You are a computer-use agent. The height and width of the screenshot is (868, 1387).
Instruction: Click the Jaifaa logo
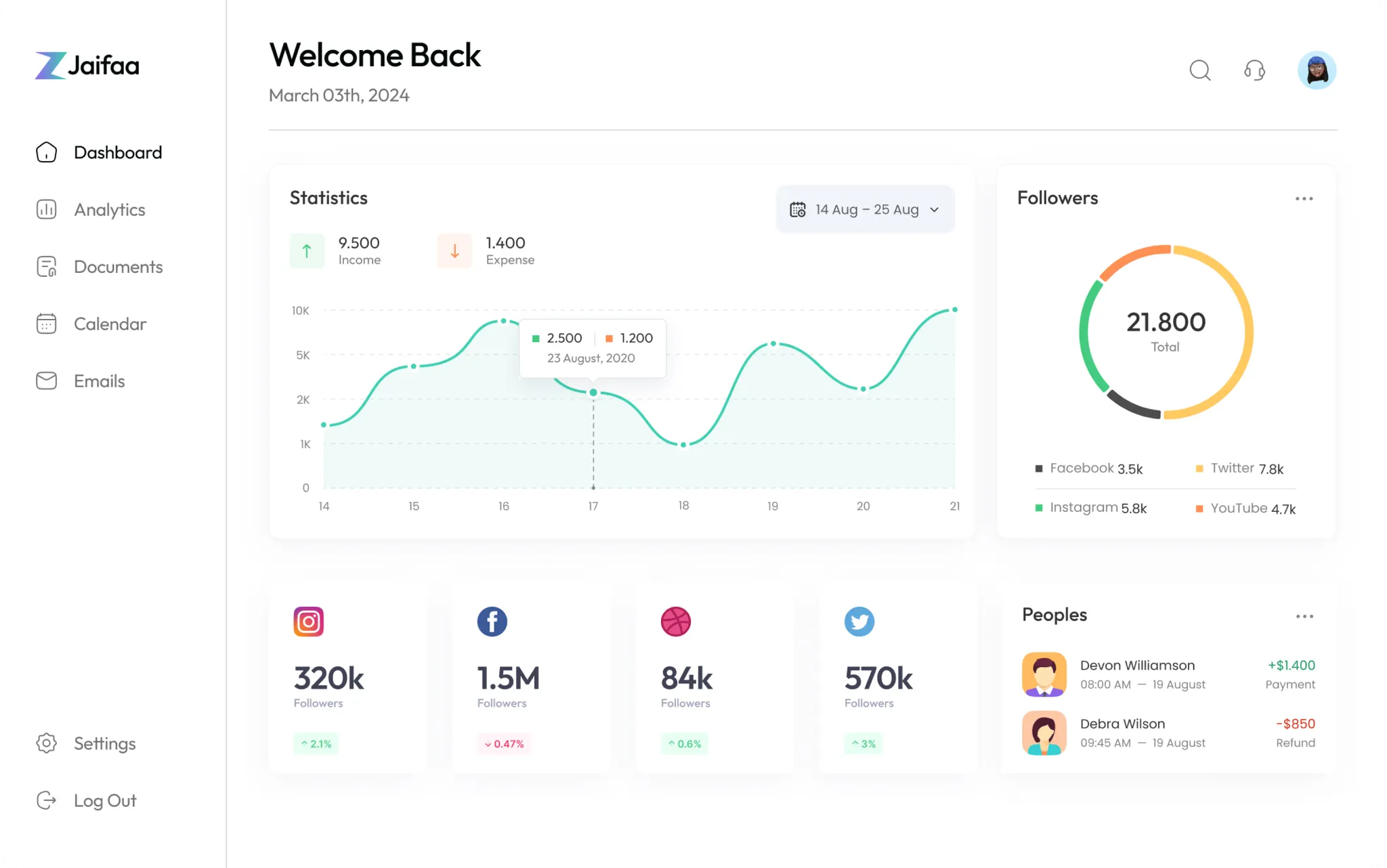(87, 66)
